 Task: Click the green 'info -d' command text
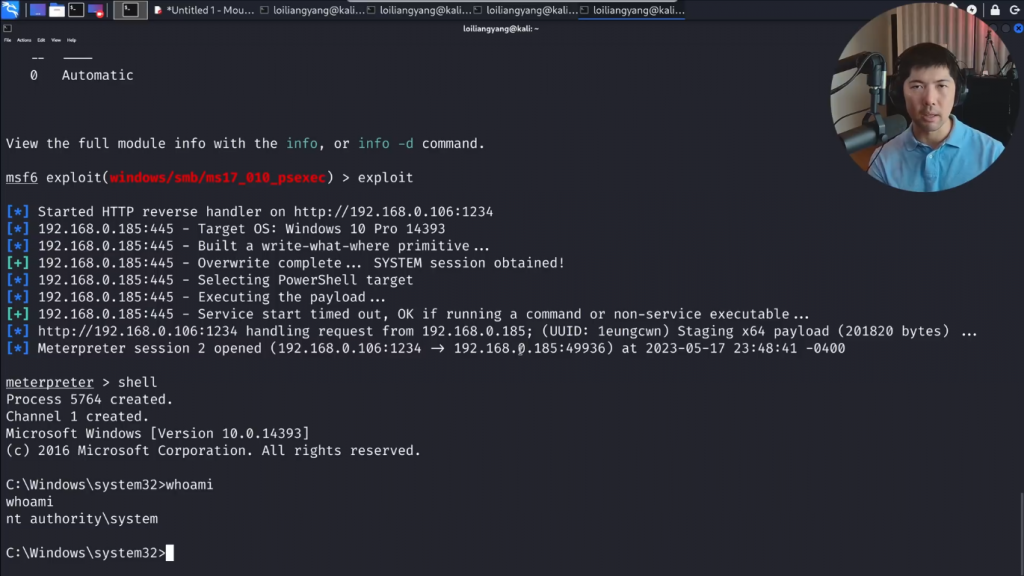[385, 144]
